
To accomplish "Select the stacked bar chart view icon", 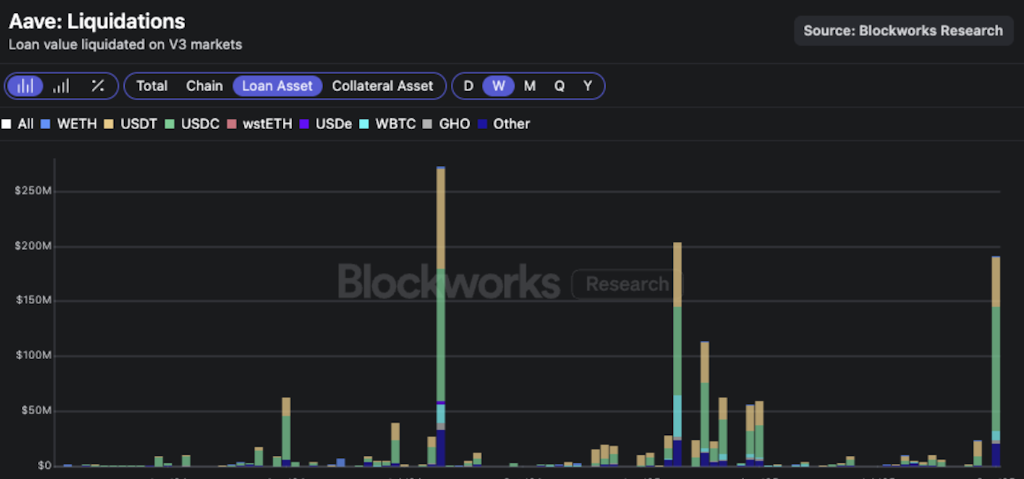I will pos(25,86).
